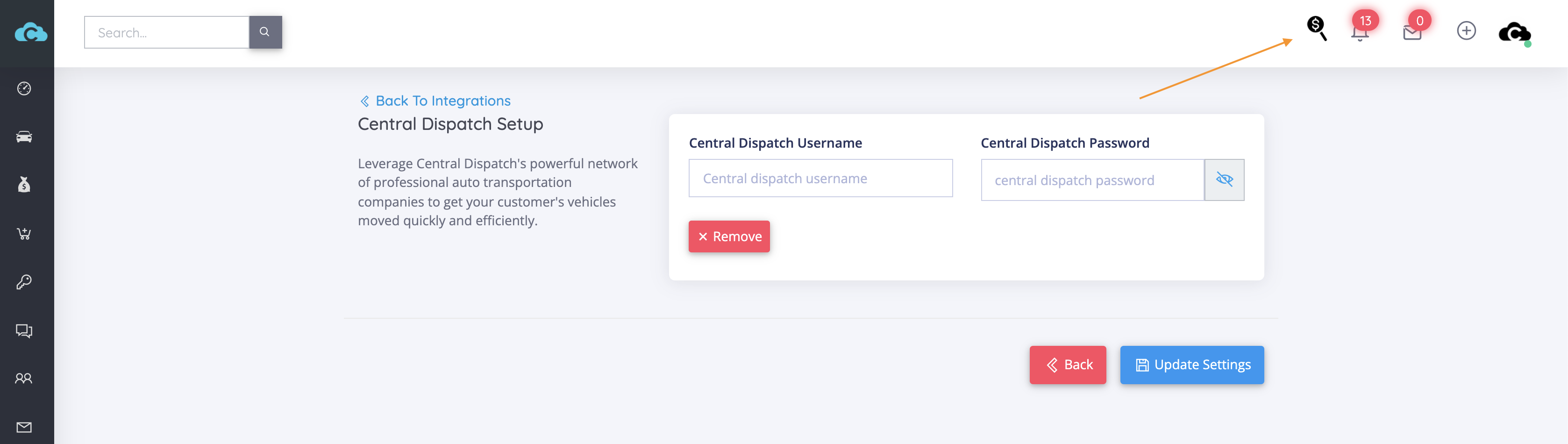Open the users group sidebar icon
The image size is (1568, 444).
24,378
